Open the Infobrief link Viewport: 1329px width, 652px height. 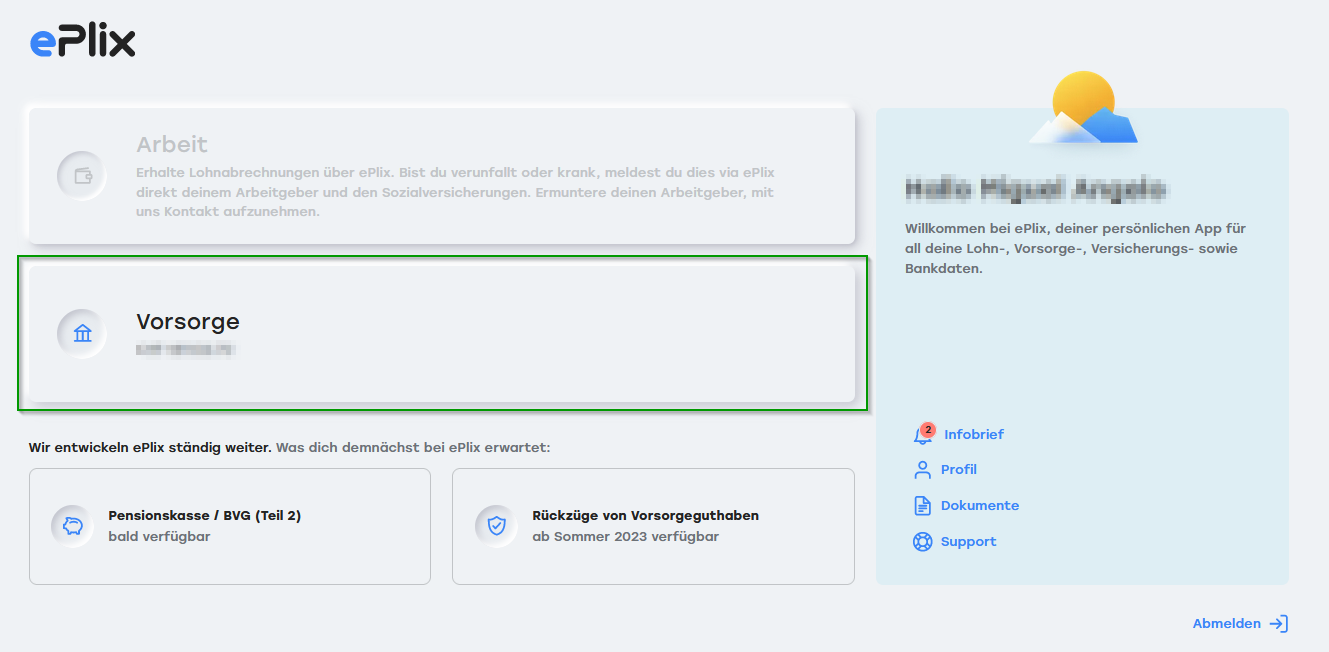click(974, 435)
